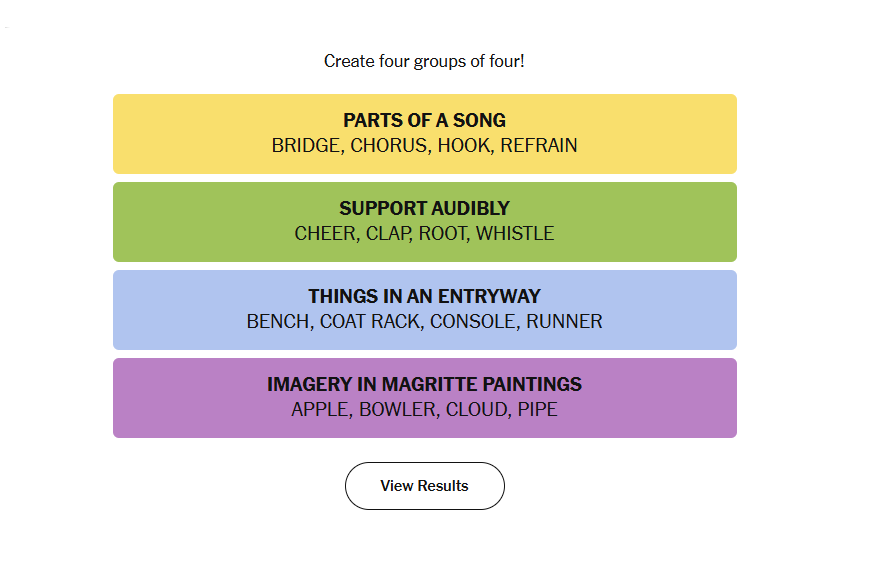Click the word BRIDGE in yellow group
Viewport: 871px width, 581px height.
(x=307, y=146)
